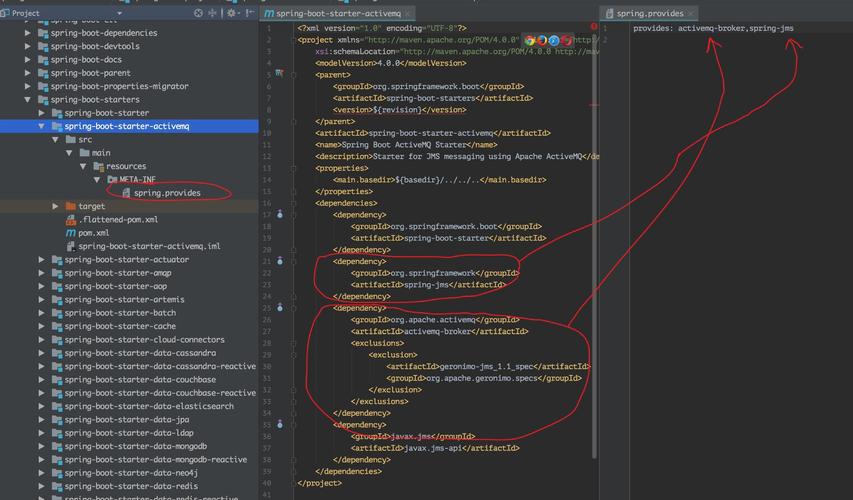The width and height of the screenshot is (853, 500).
Task: Click the Maven gutter icon on line 5
Action: [x=279, y=72]
